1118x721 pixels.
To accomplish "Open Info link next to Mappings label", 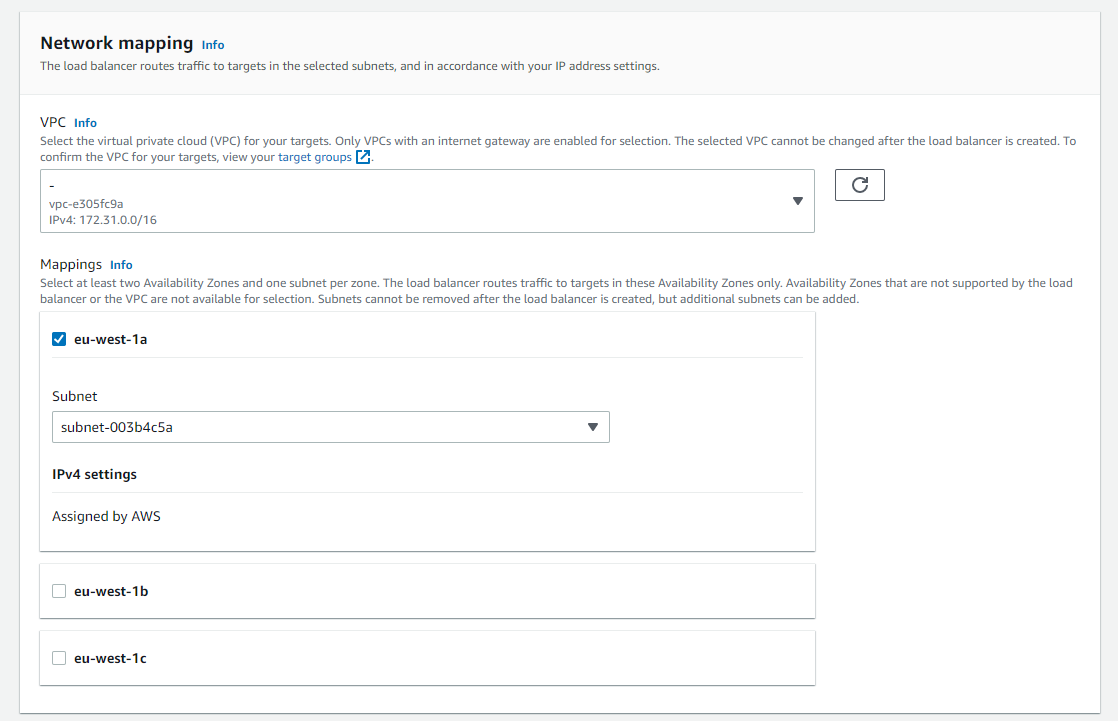I will pyautogui.click(x=121, y=265).
